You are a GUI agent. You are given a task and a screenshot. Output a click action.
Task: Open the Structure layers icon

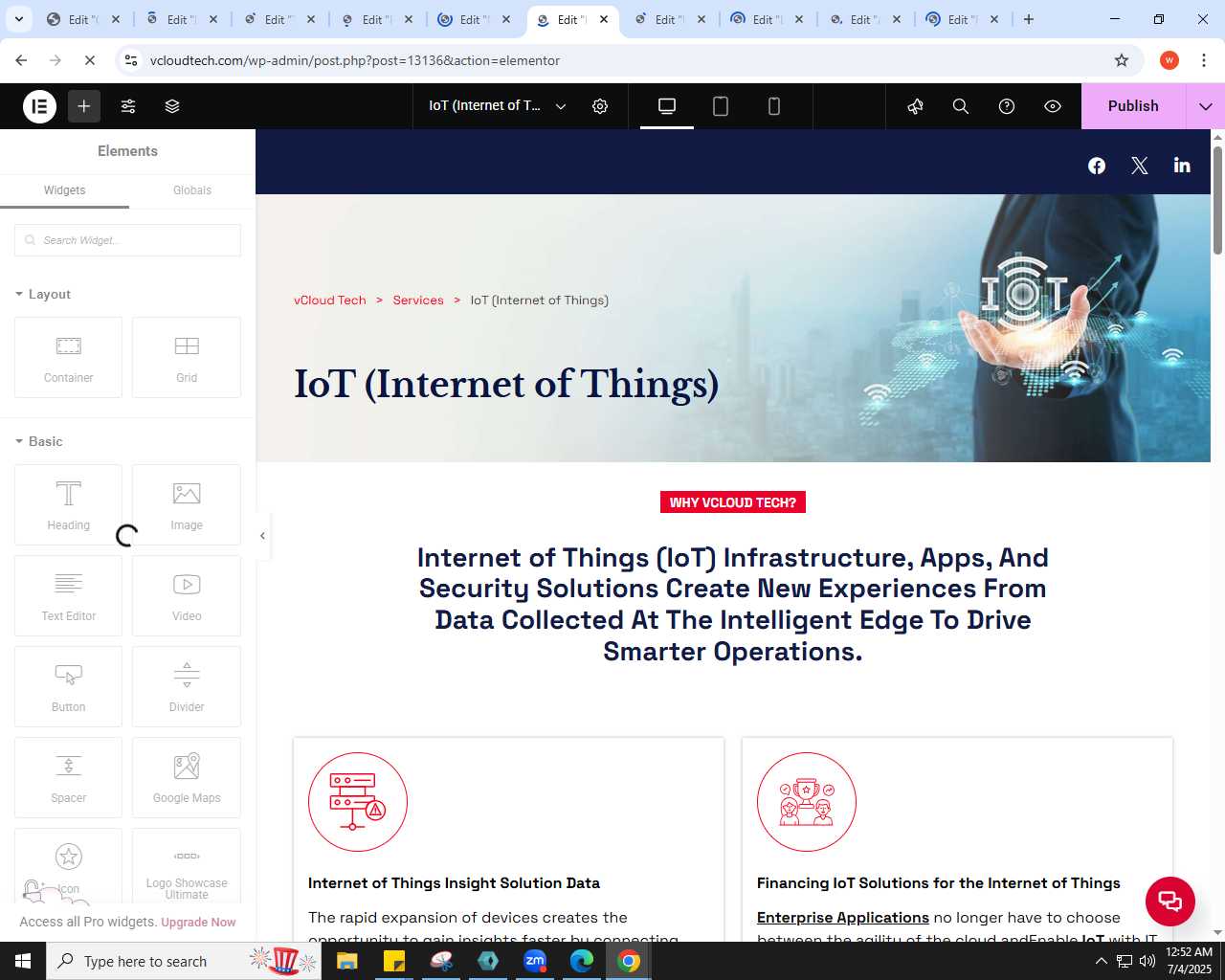point(172,106)
